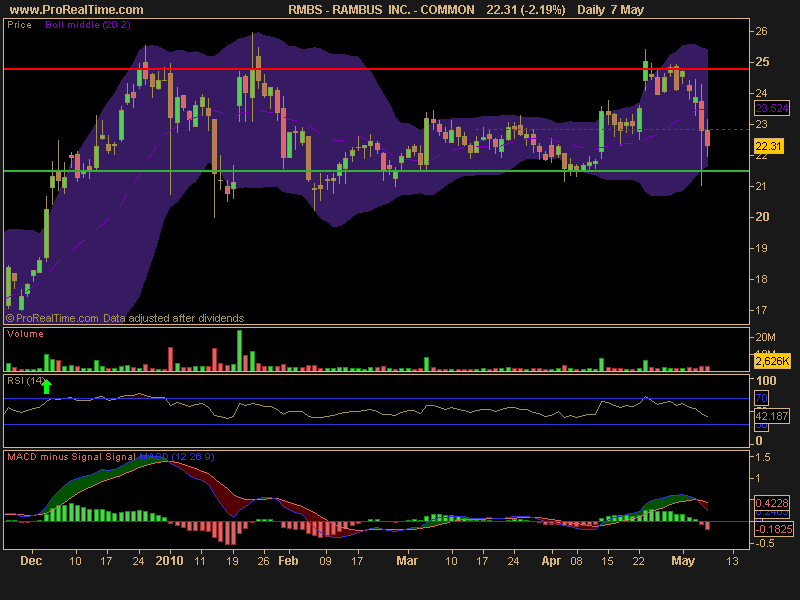Click the 22.31 (-2.19%) quote text
Screen dimensions: 800x600
tap(526, 10)
